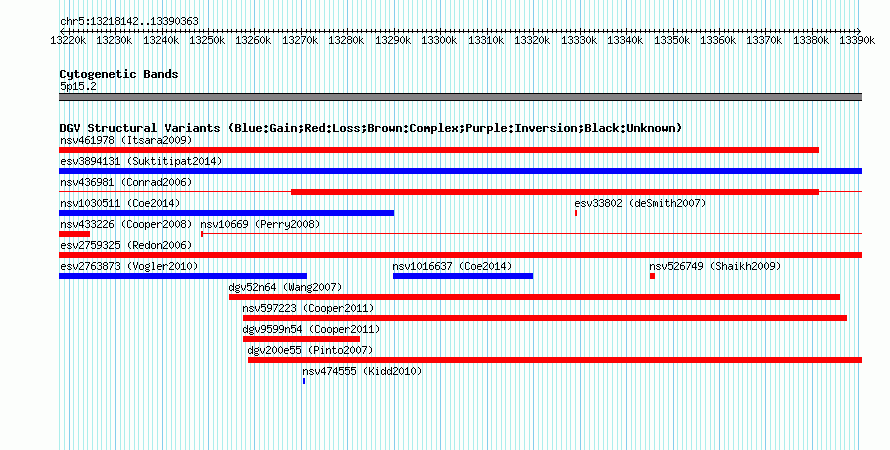Viewport: 890px width, 450px height.
Task: Click the nsv1016637 (Coe2014) label
Action: pos(452,266)
